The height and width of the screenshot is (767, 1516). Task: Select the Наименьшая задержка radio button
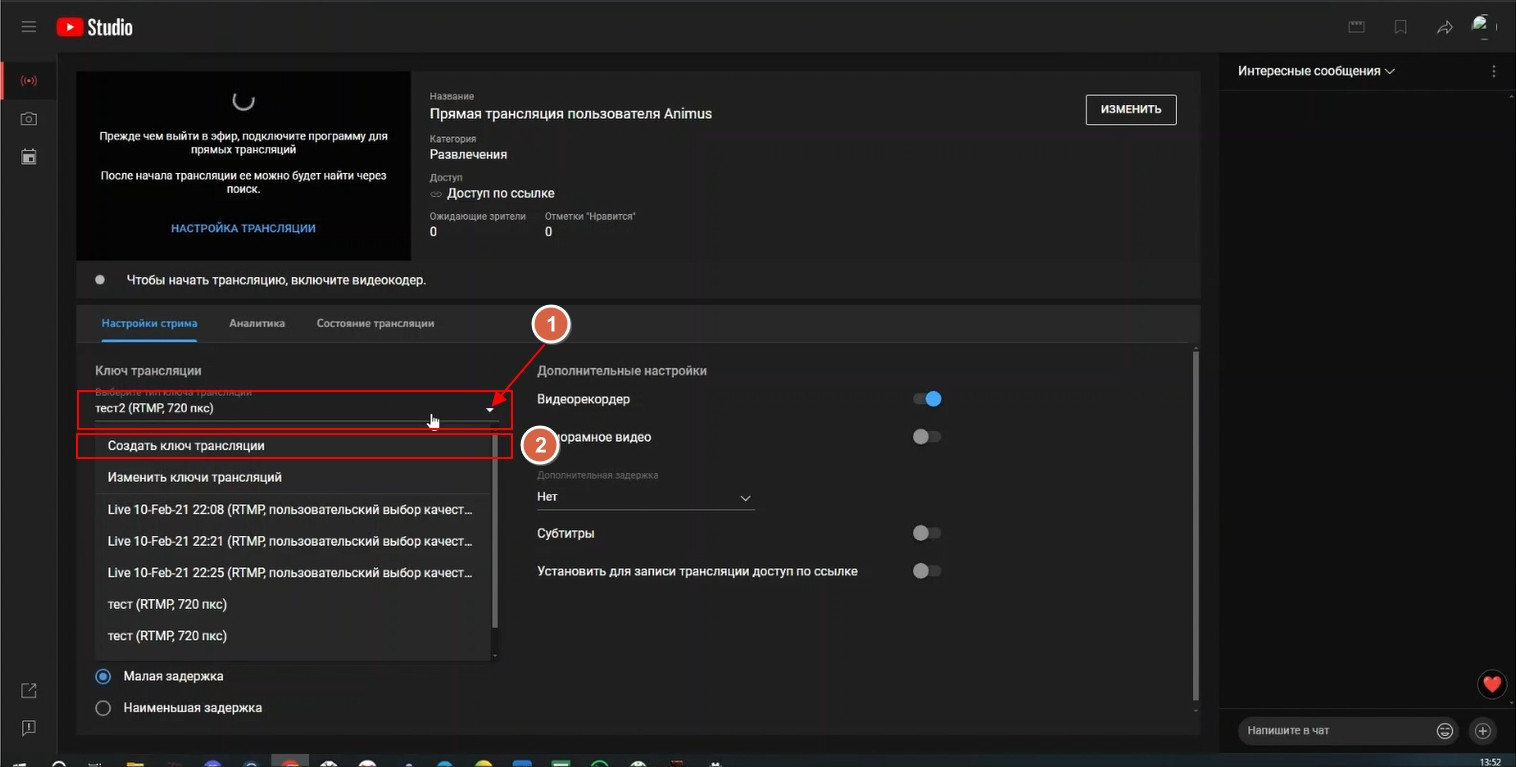pos(103,708)
